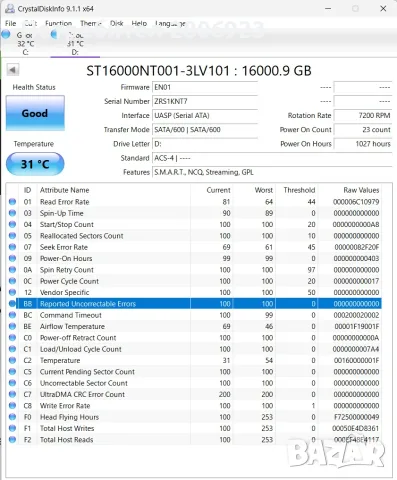Click the Threshold column header
The width and height of the screenshot is (397, 480).
(x=297, y=190)
